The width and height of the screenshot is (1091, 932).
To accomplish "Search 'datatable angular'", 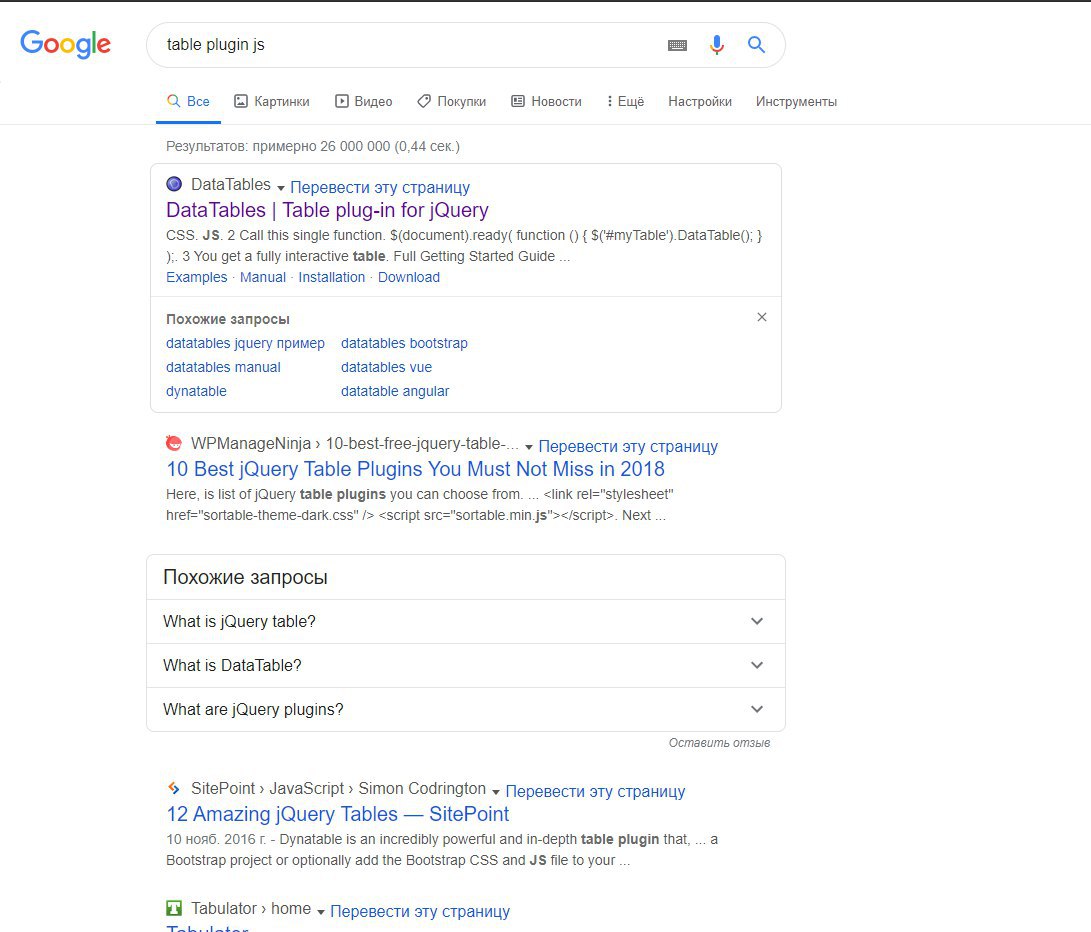I will click(395, 391).
